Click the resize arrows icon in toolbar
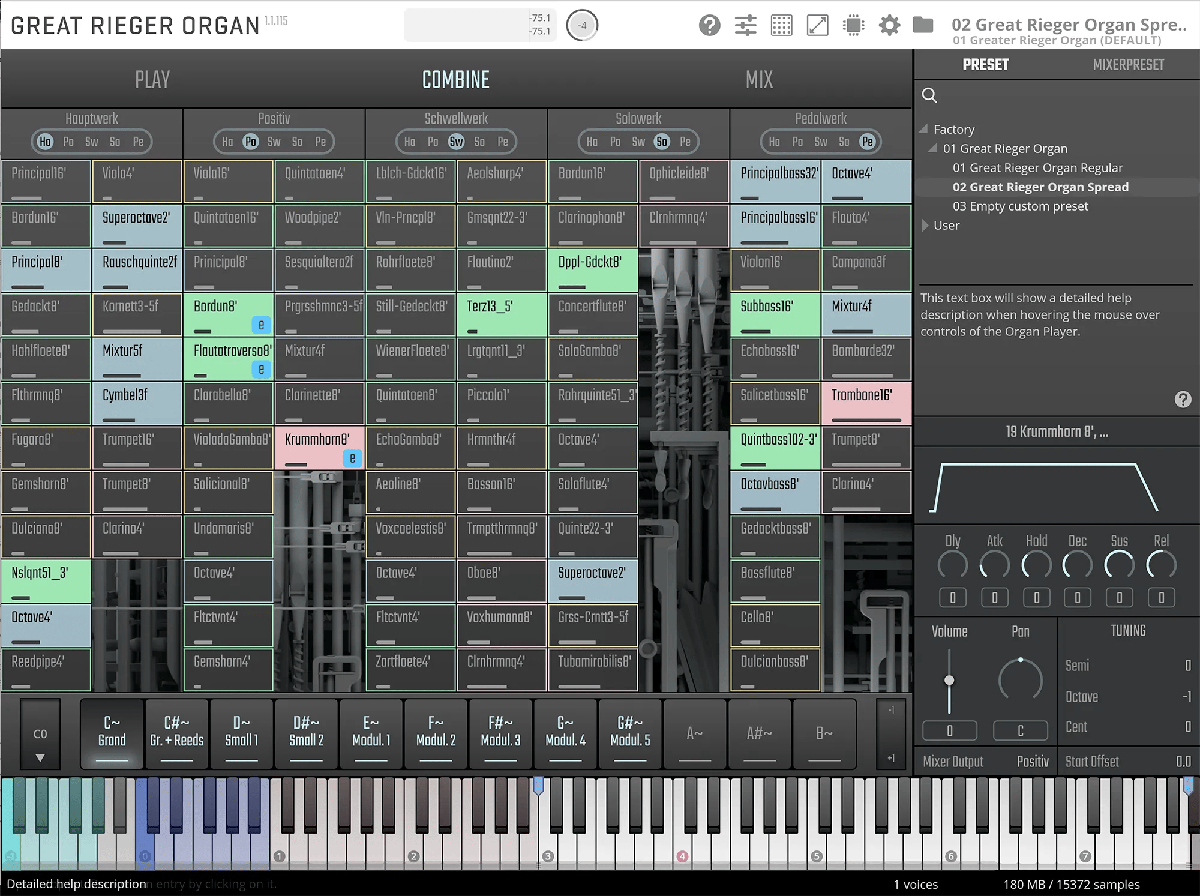The image size is (1200, 896). coord(818,25)
